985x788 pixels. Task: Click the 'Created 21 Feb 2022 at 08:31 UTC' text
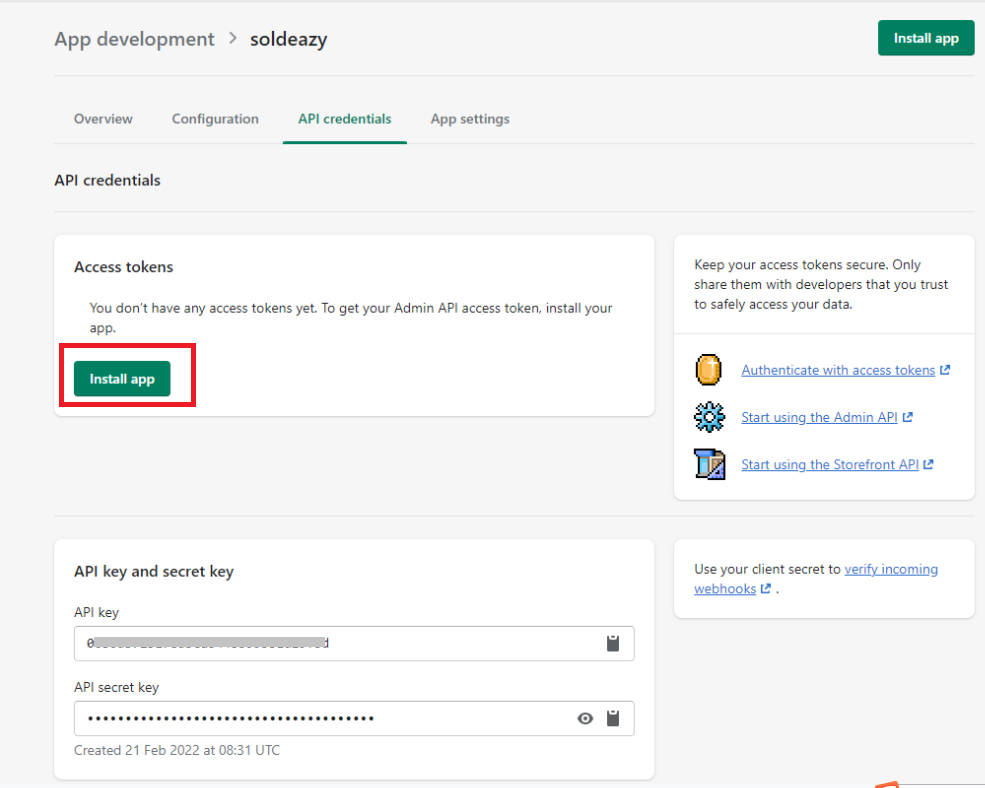[177, 750]
